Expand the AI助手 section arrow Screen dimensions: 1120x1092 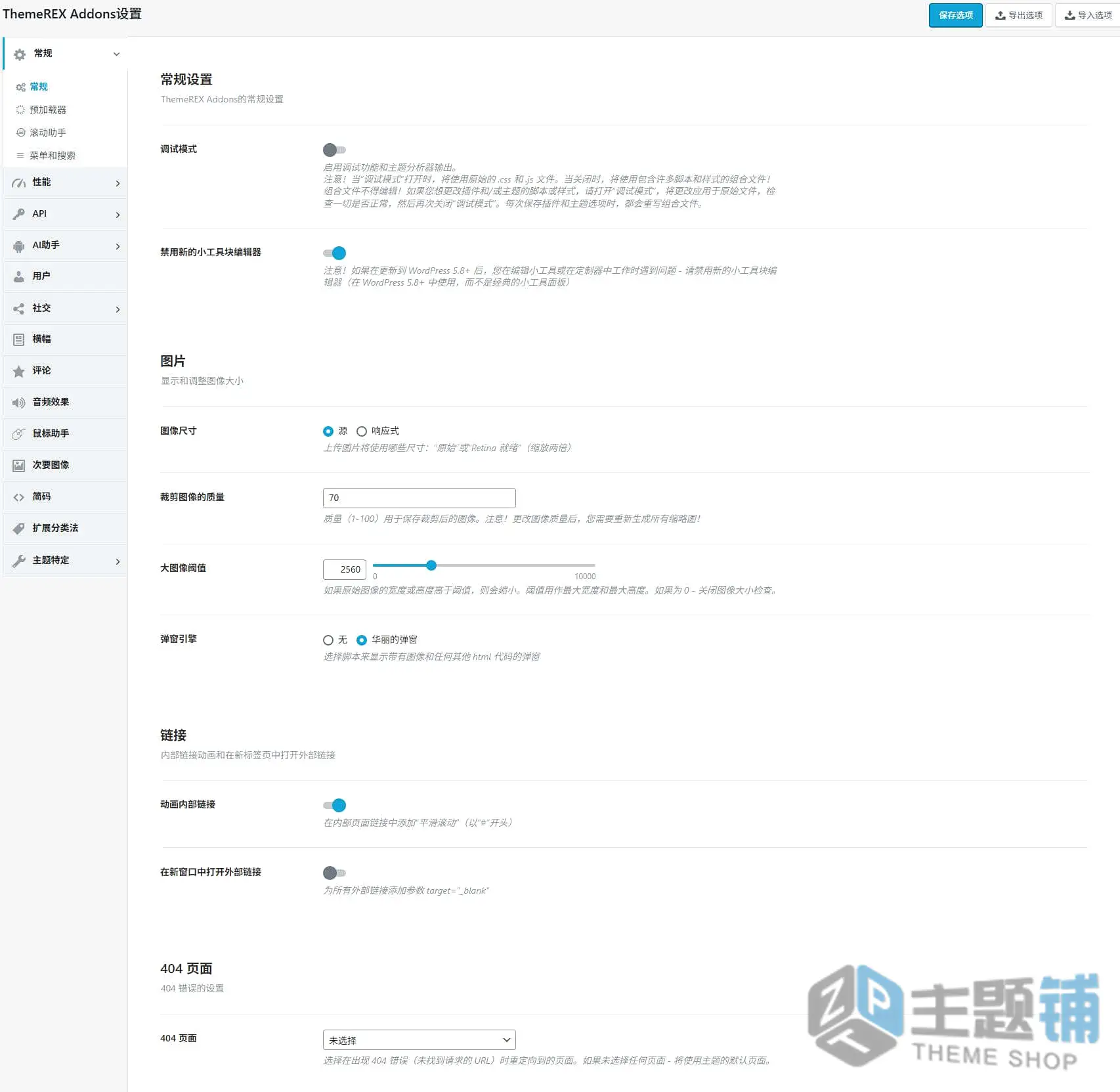(x=118, y=246)
